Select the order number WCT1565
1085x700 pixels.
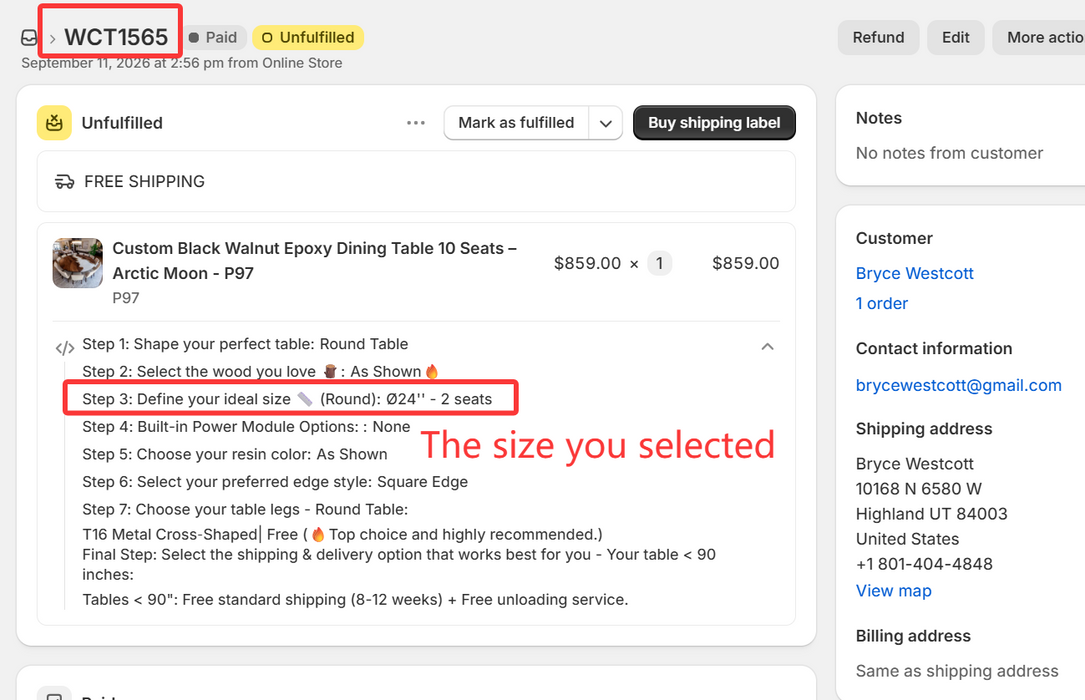click(116, 37)
